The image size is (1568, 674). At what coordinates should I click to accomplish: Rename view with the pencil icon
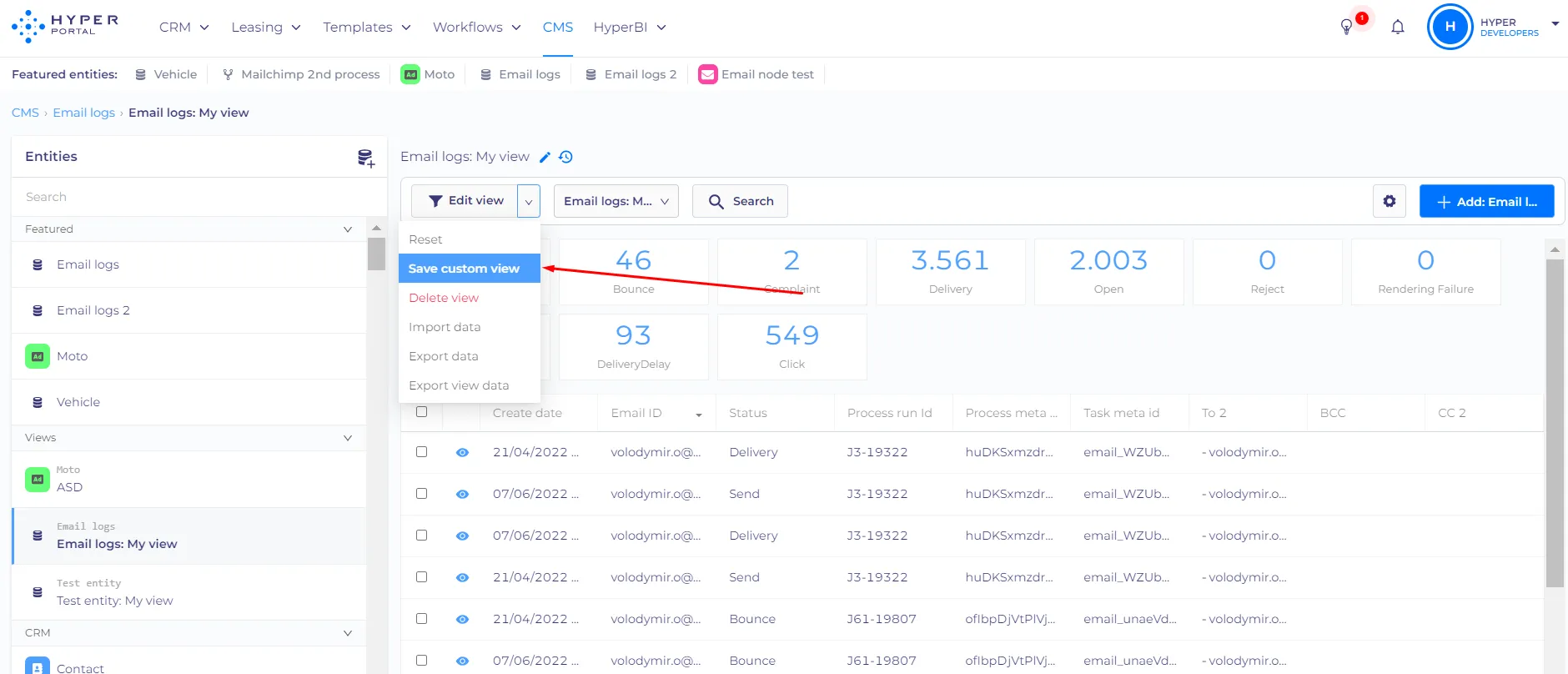tap(545, 157)
